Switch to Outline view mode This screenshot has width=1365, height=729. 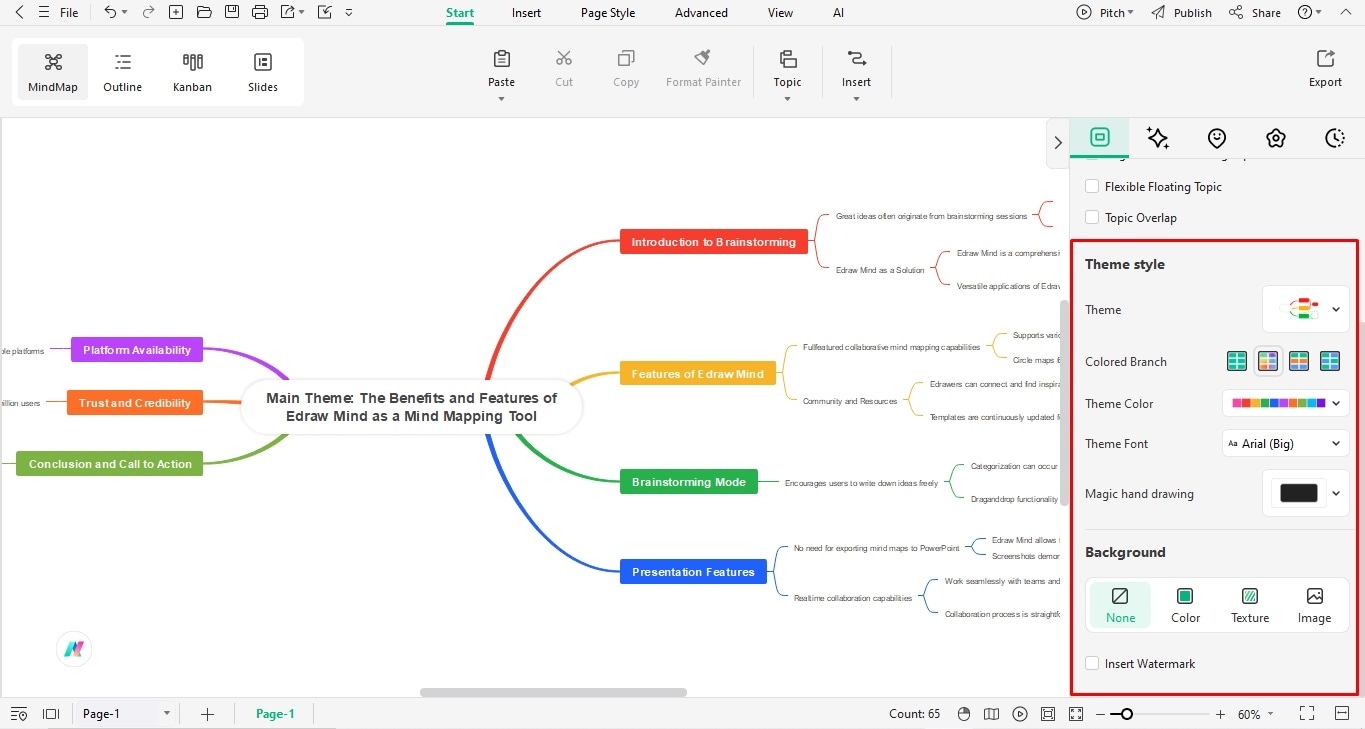pos(123,73)
